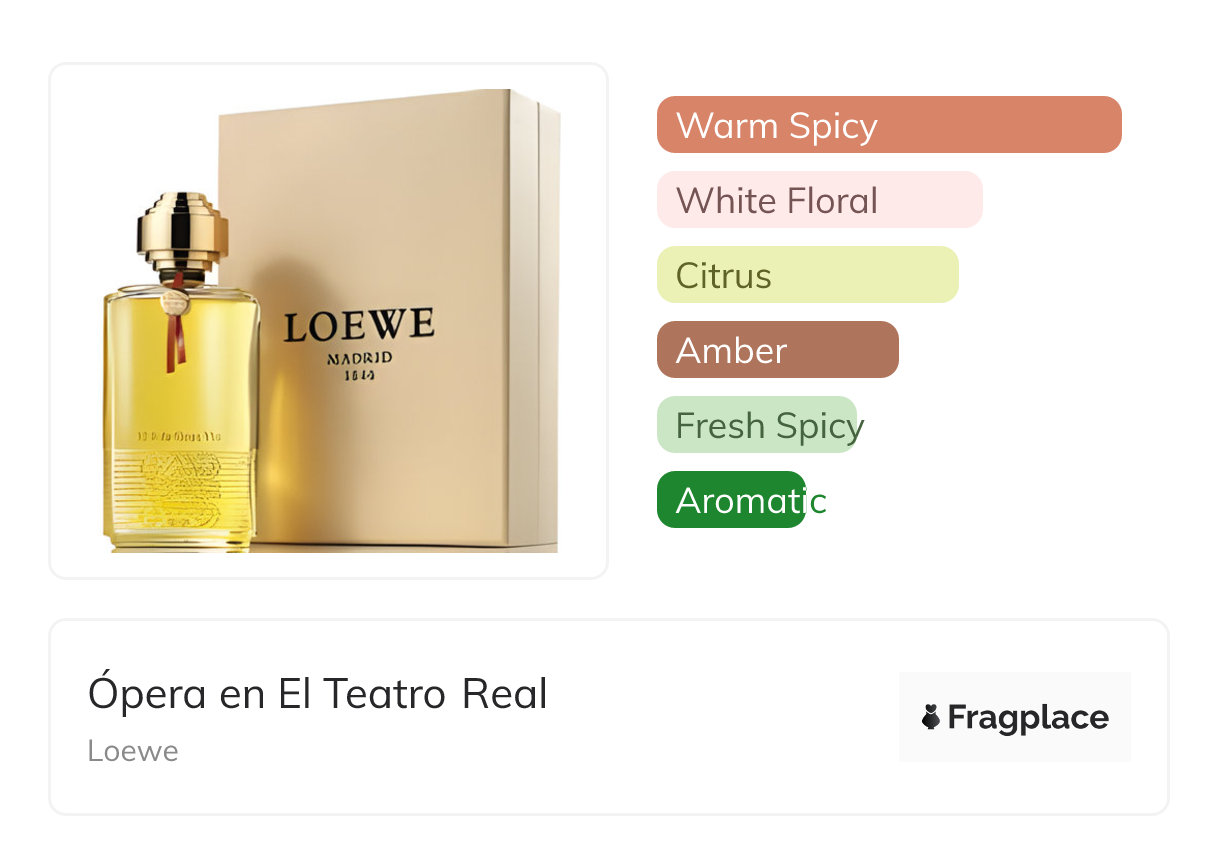This screenshot has width=1218, height=864.
Task: Click the grey Fragplace badge background
Action: click(x=1015, y=717)
